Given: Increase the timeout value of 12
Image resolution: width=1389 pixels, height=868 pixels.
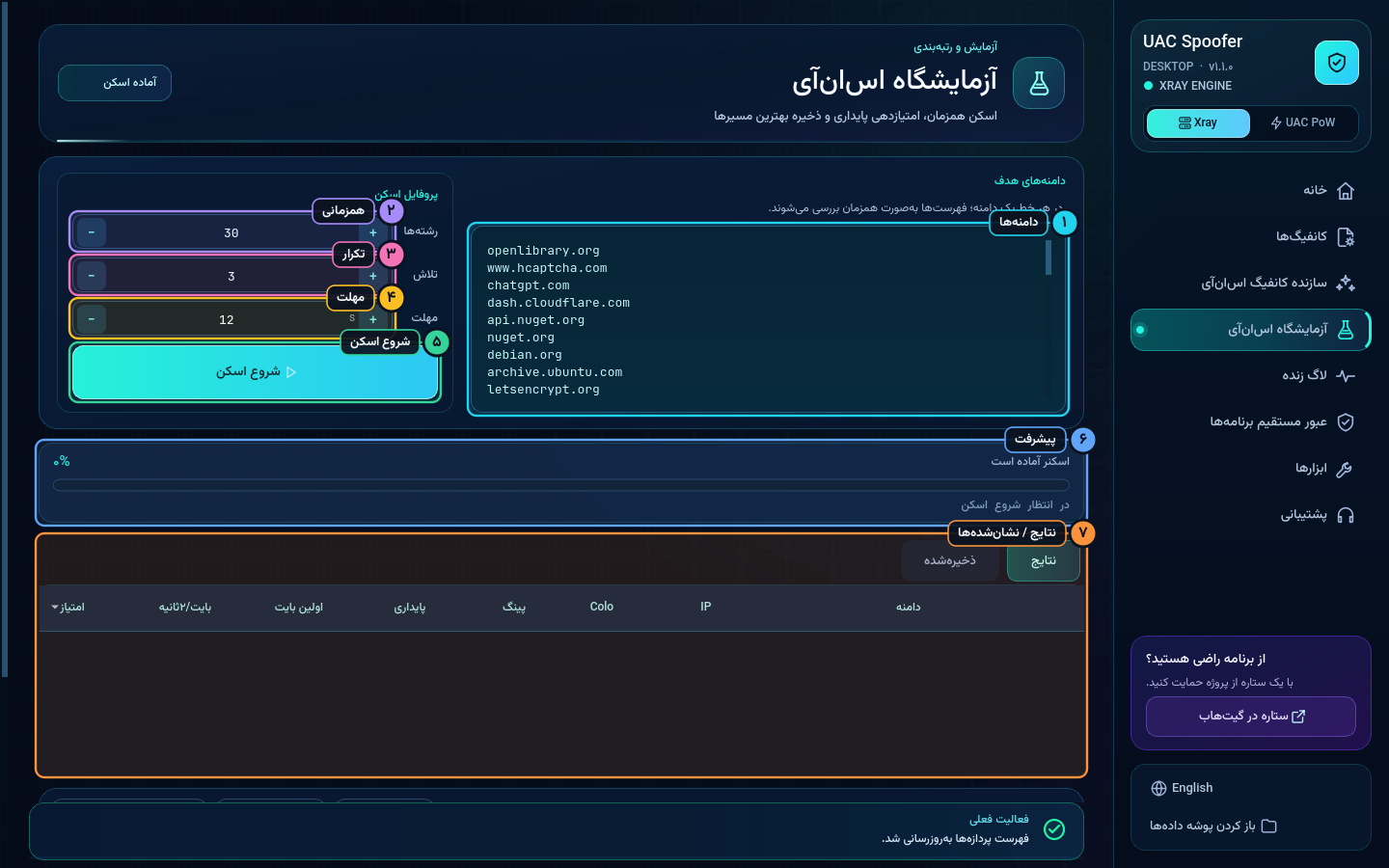Looking at the screenshot, I should [373, 319].
